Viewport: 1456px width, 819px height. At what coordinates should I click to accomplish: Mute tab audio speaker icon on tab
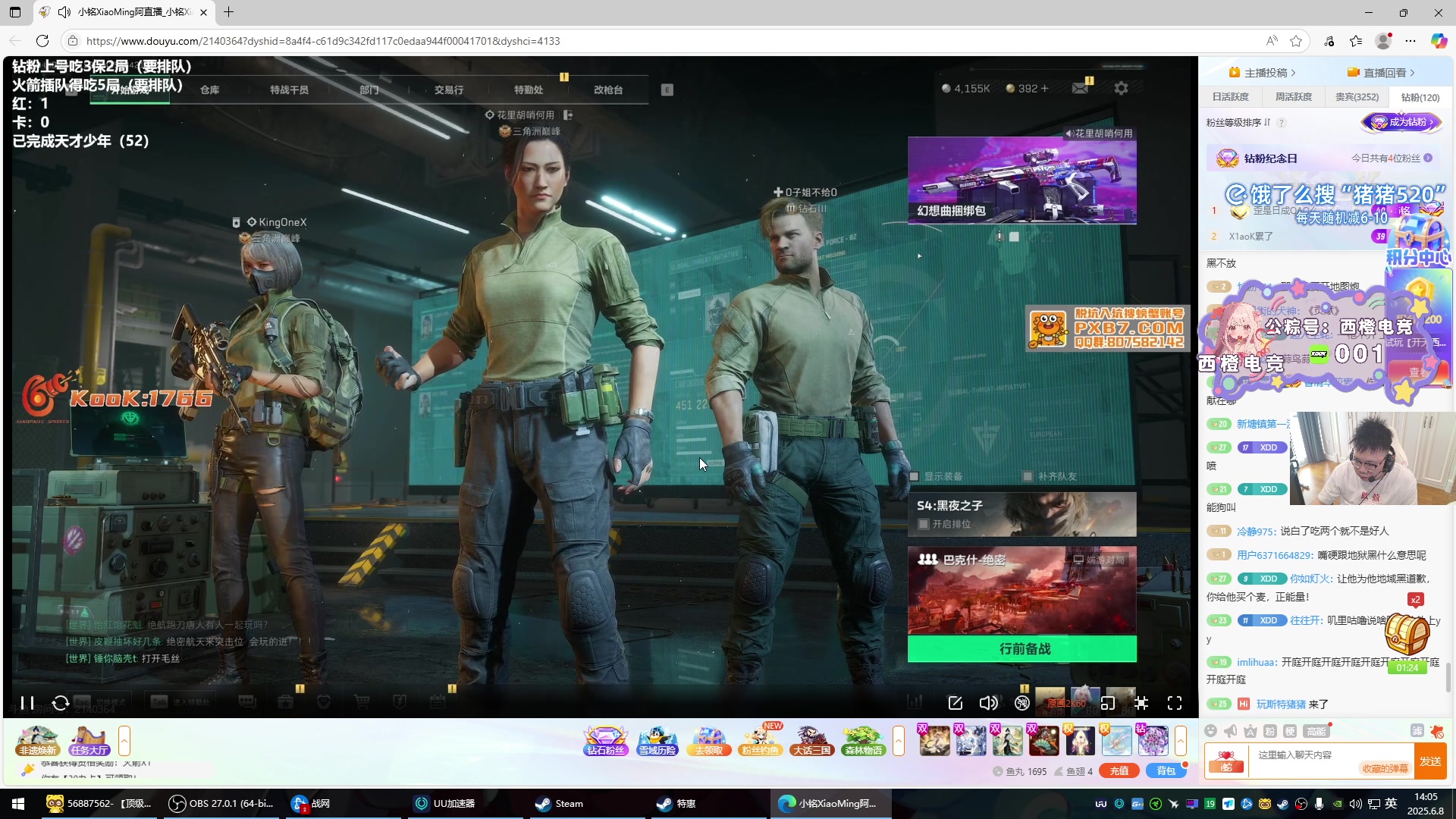click(x=64, y=12)
